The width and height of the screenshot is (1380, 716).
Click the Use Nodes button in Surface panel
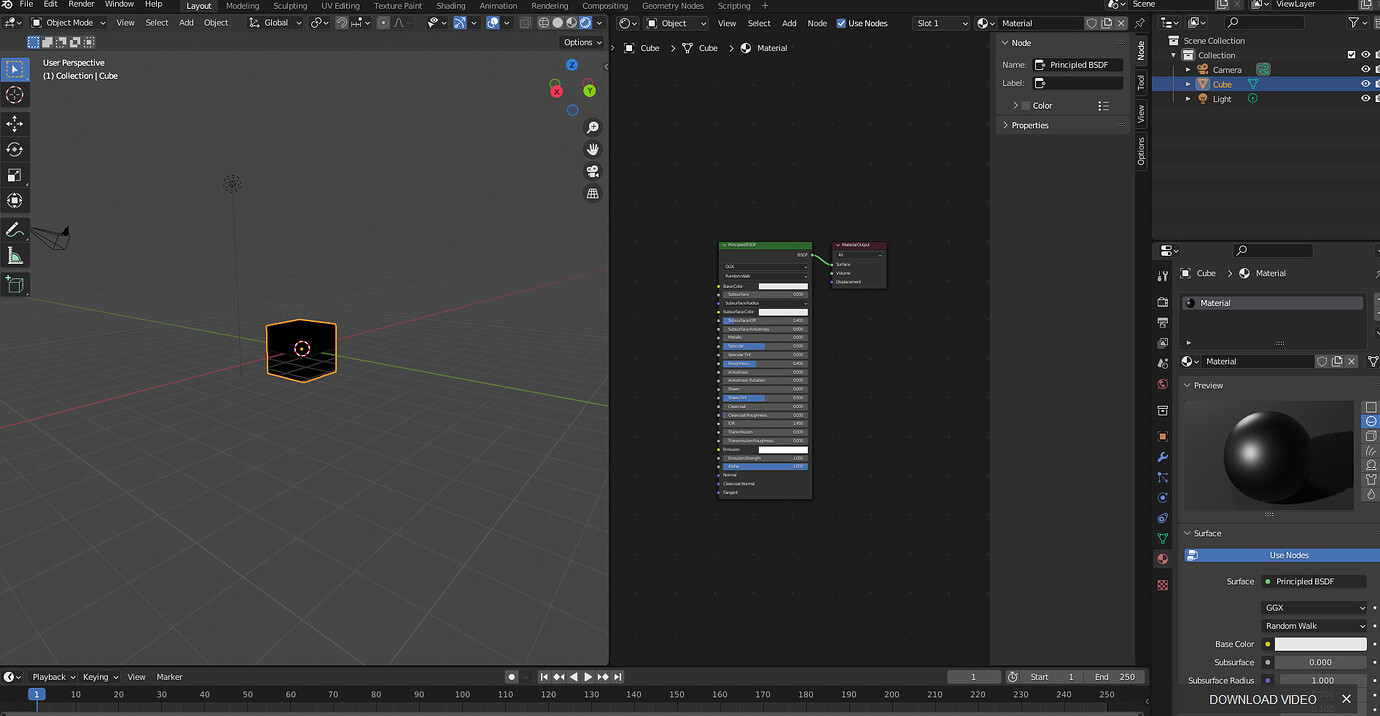click(x=1282, y=555)
